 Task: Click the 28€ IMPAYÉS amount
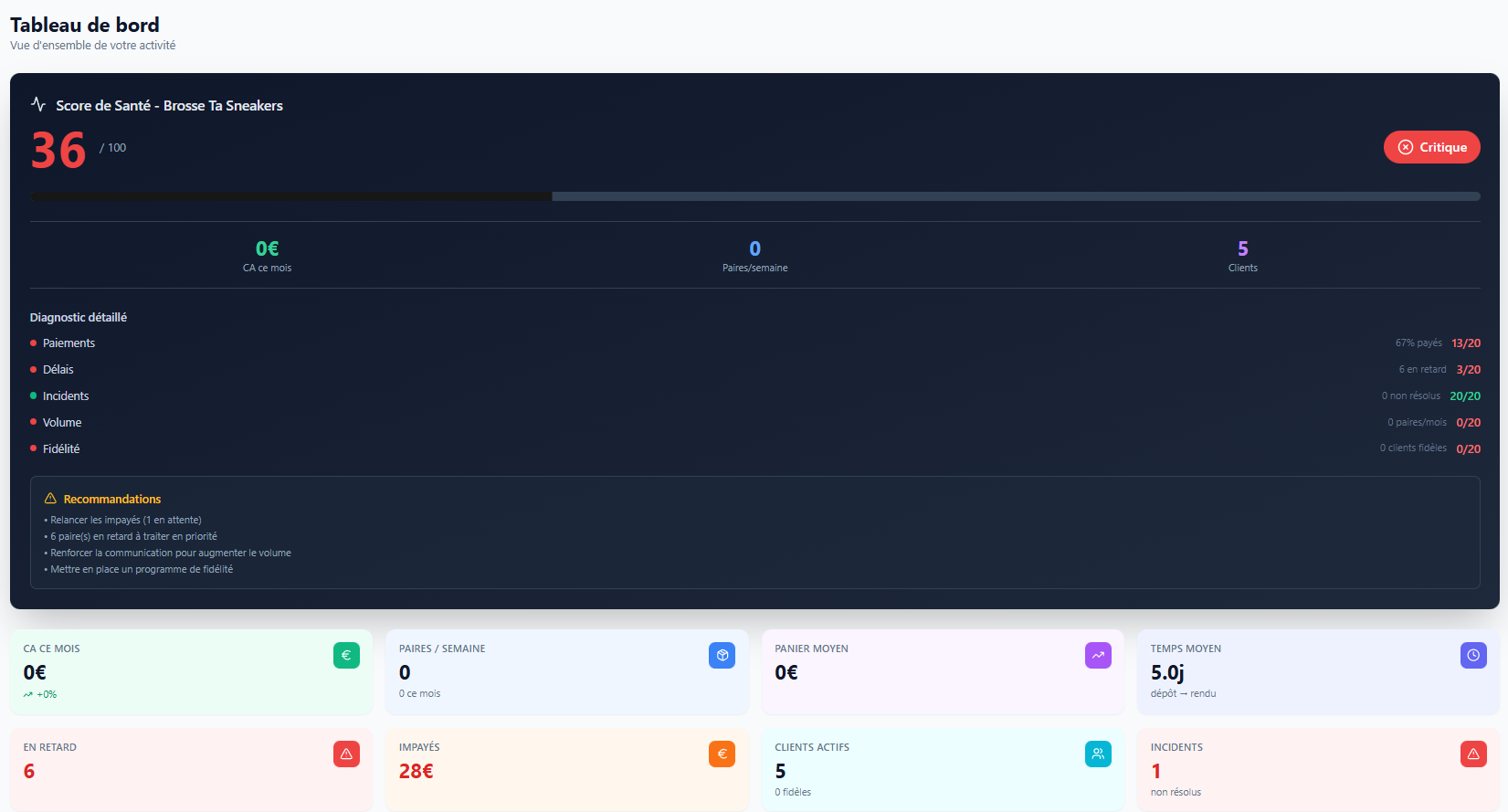(x=416, y=771)
